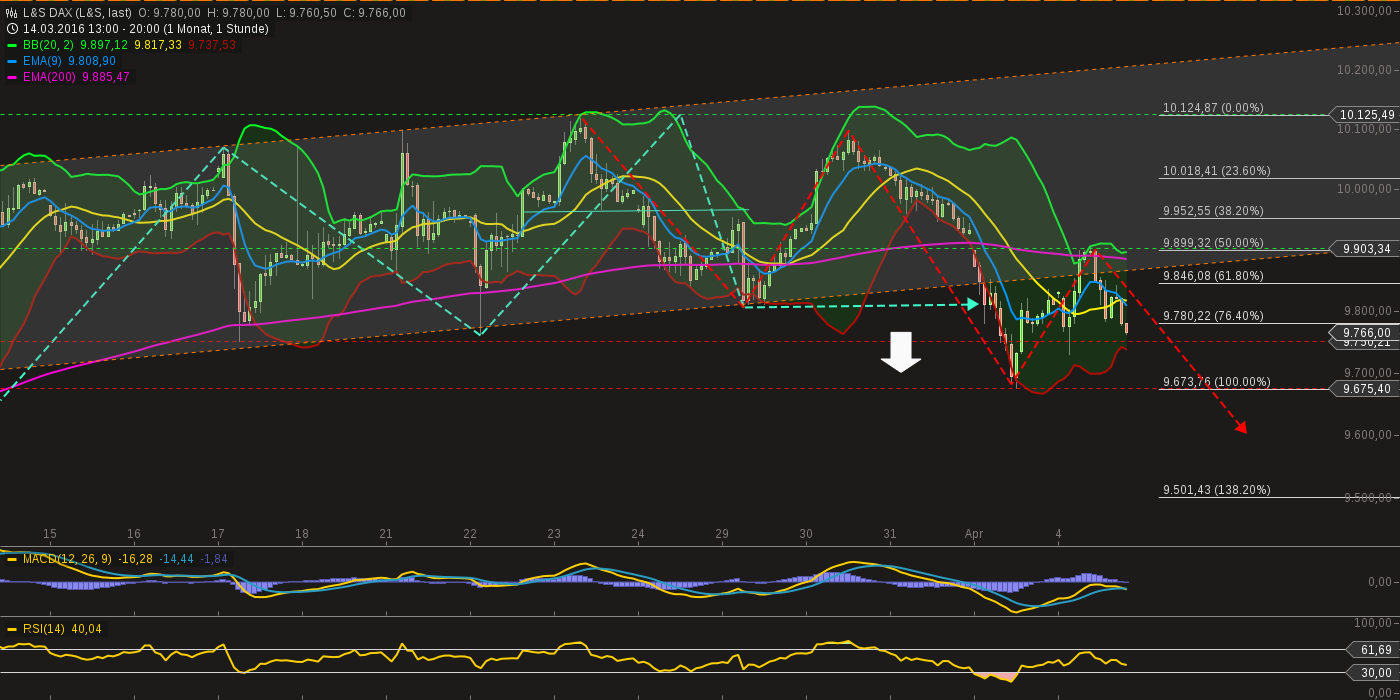Click the current price tag 9.766,00
Image resolution: width=1400 pixels, height=700 pixels.
pyautogui.click(x=1362, y=333)
